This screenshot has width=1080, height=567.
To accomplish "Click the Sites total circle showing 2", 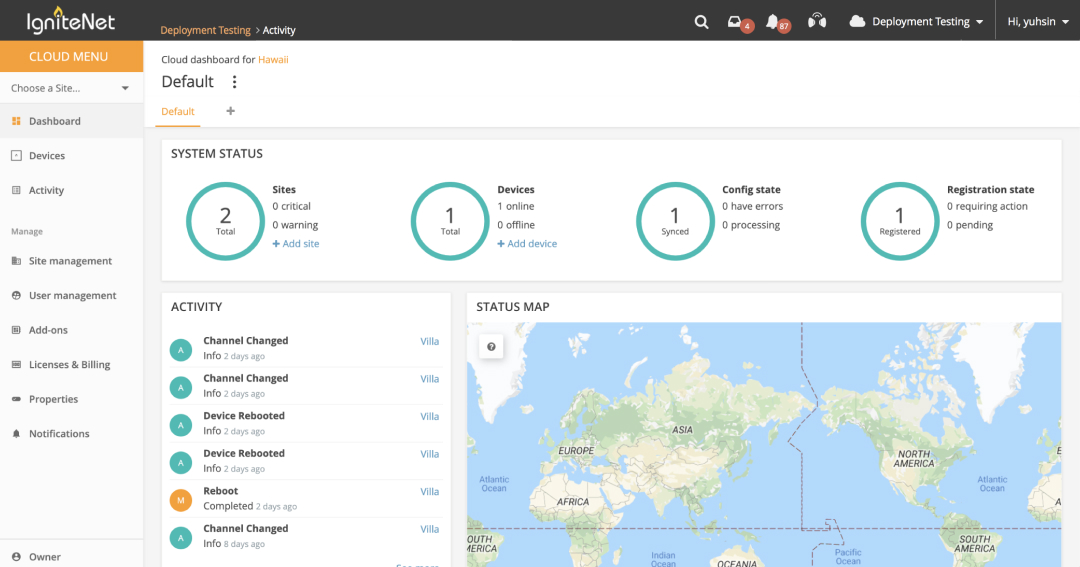I will (x=225, y=221).
